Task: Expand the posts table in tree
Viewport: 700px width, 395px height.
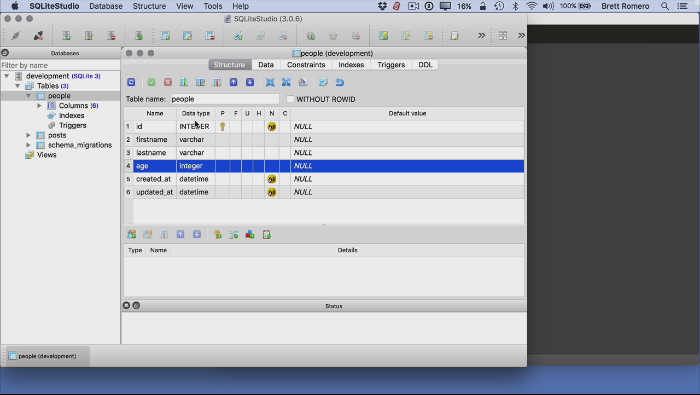Action: click(29, 135)
